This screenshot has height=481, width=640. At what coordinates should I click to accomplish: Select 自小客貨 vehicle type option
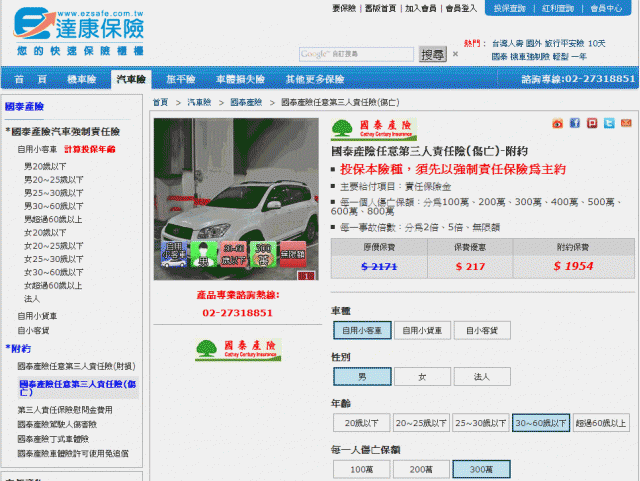482,330
